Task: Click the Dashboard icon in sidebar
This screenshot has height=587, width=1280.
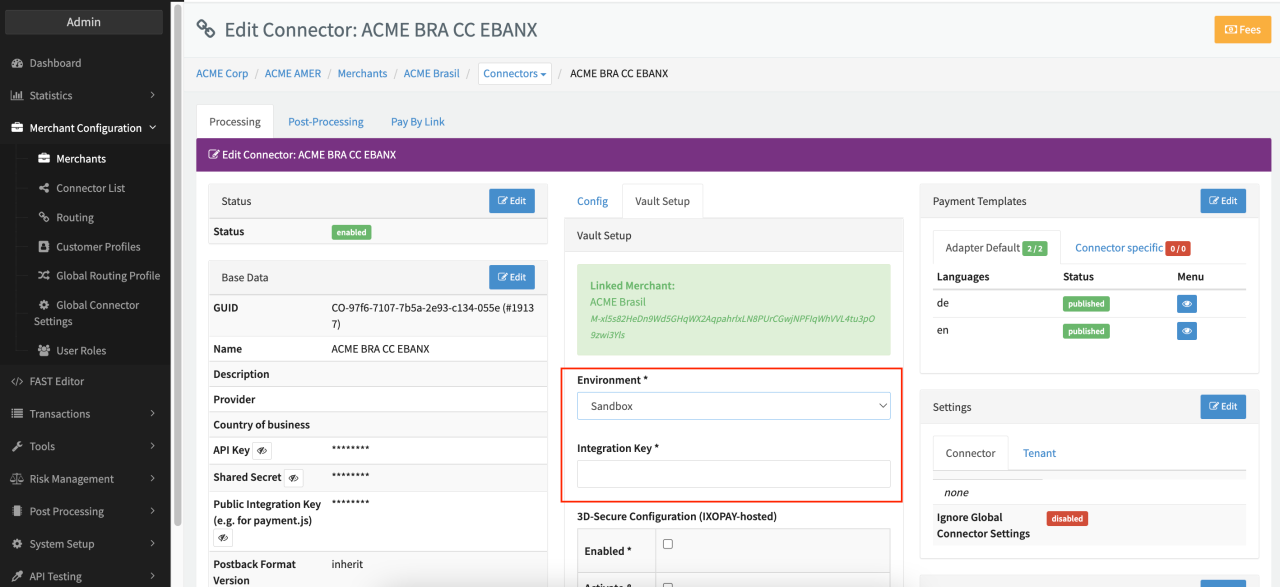Action: point(17,63)
